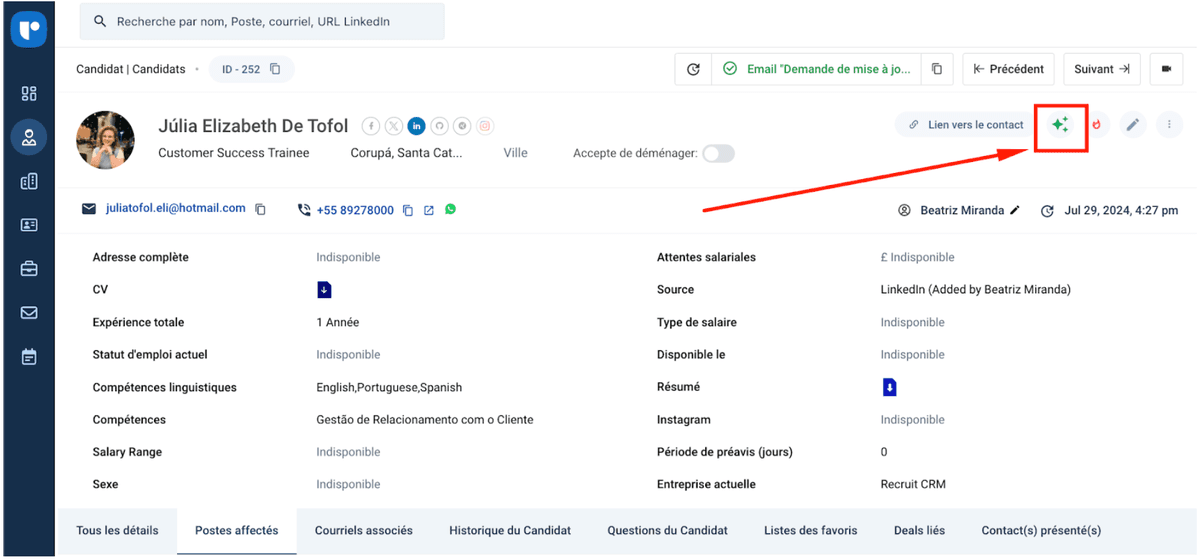Screen dimensions: 1200x559
Task: Open the pencil edit candidate icon
Action: click(1132, 125)
